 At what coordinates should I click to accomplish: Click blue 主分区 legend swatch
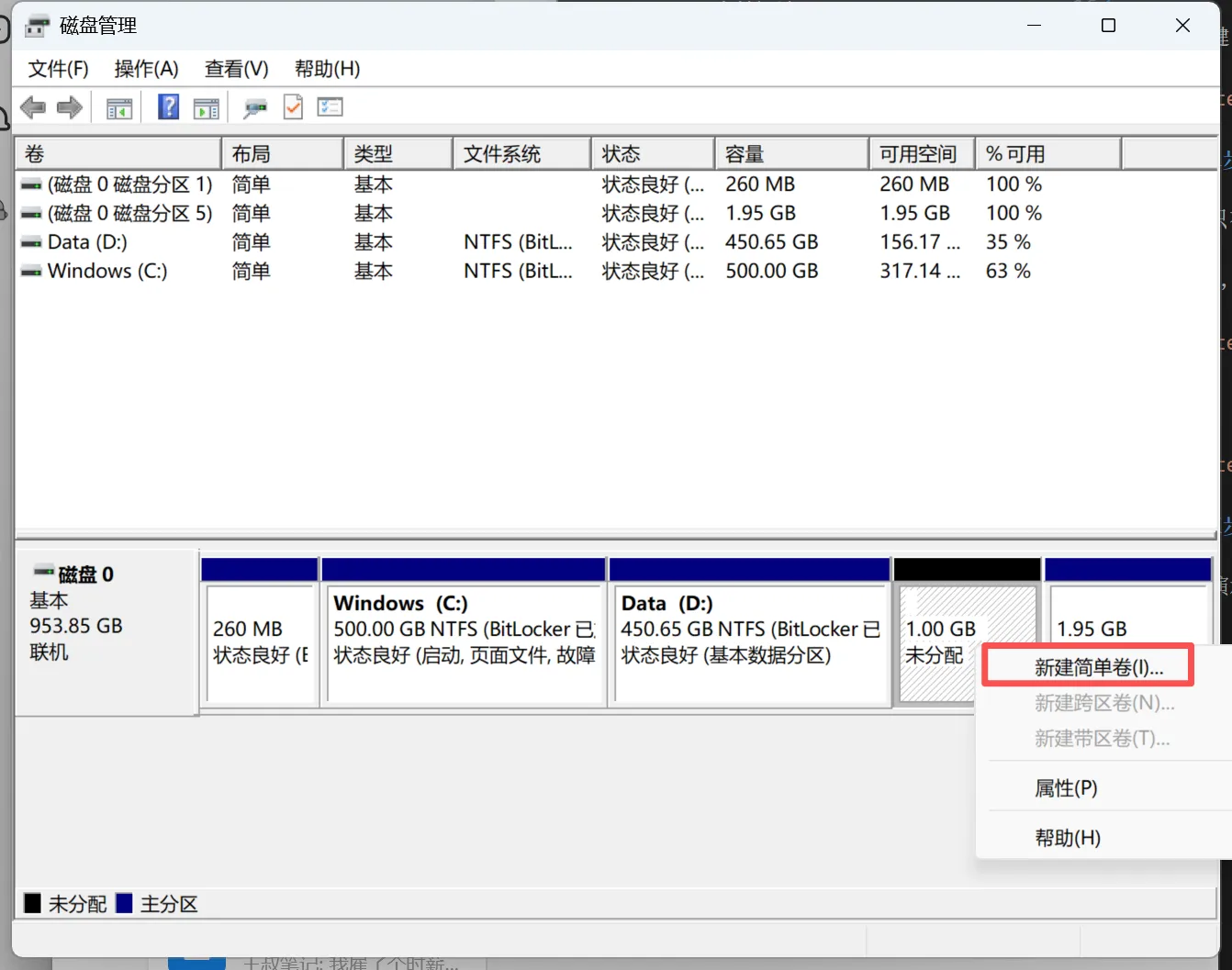(x=125, y=903)
